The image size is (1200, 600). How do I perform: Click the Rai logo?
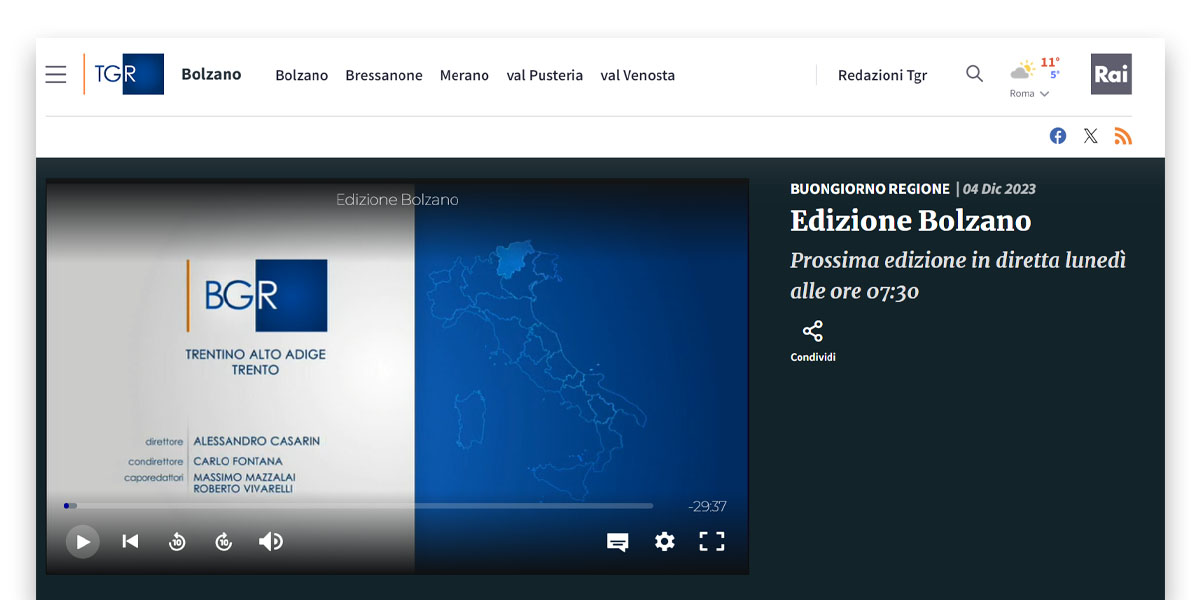coord(1111,74)
